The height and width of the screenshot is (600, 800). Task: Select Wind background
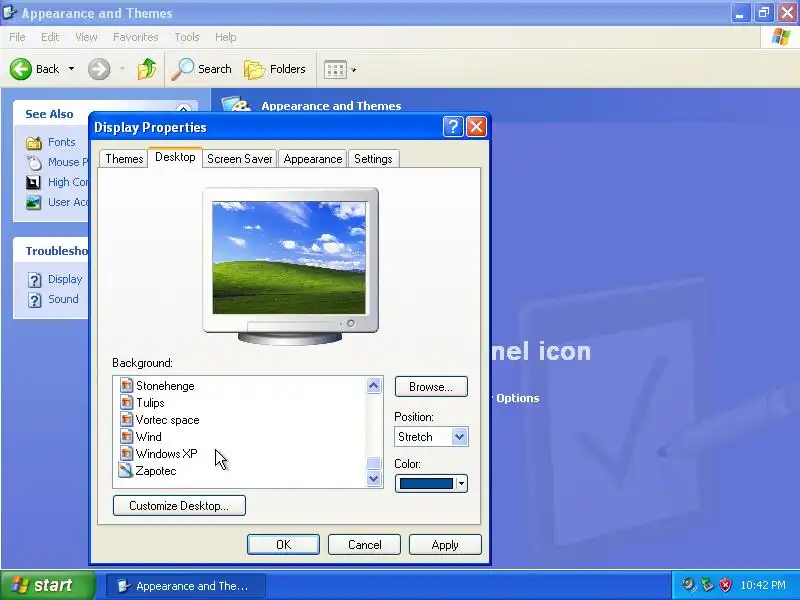click(x=148, y=437)
